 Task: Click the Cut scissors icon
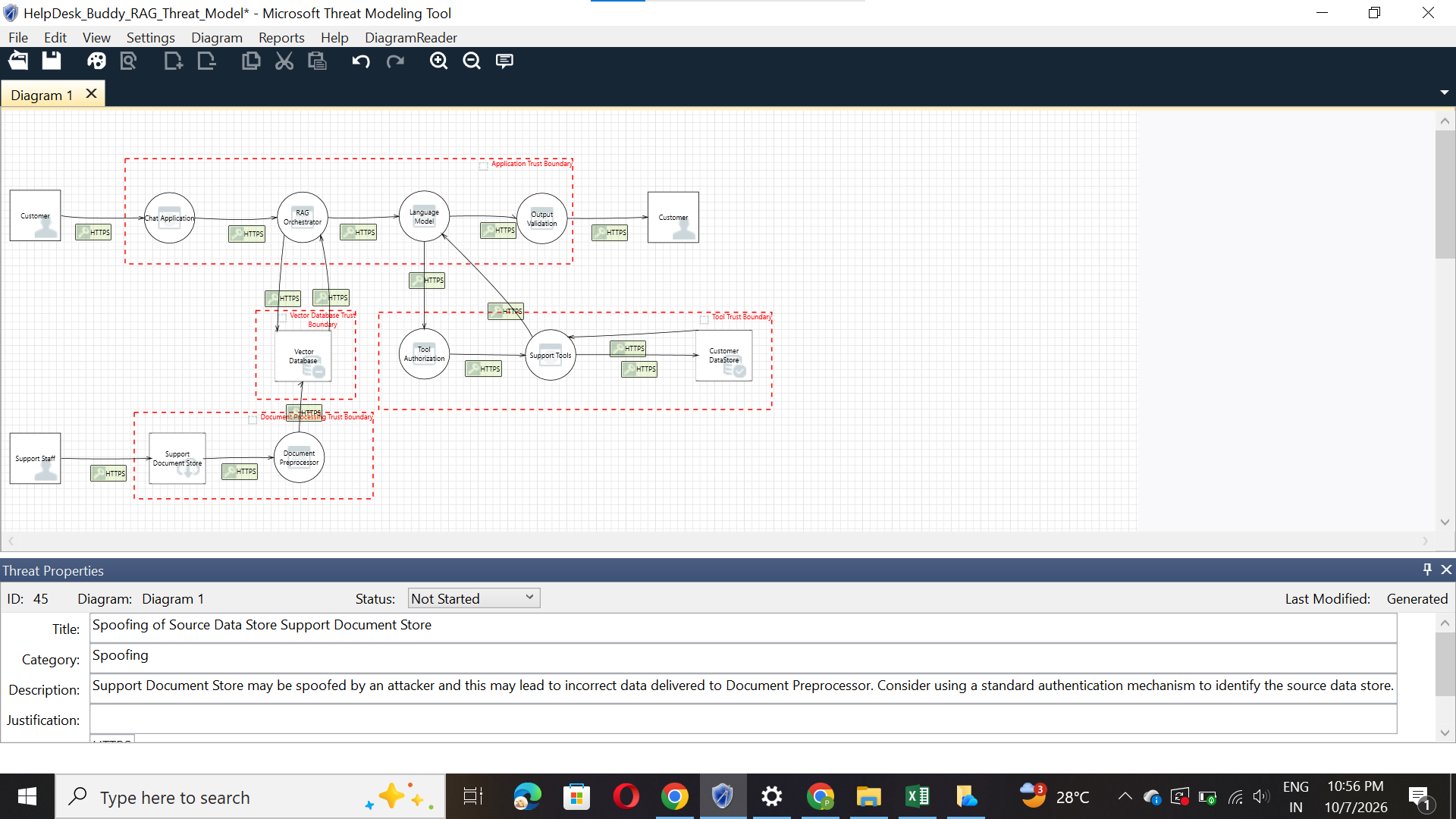(x=284, y=61)
